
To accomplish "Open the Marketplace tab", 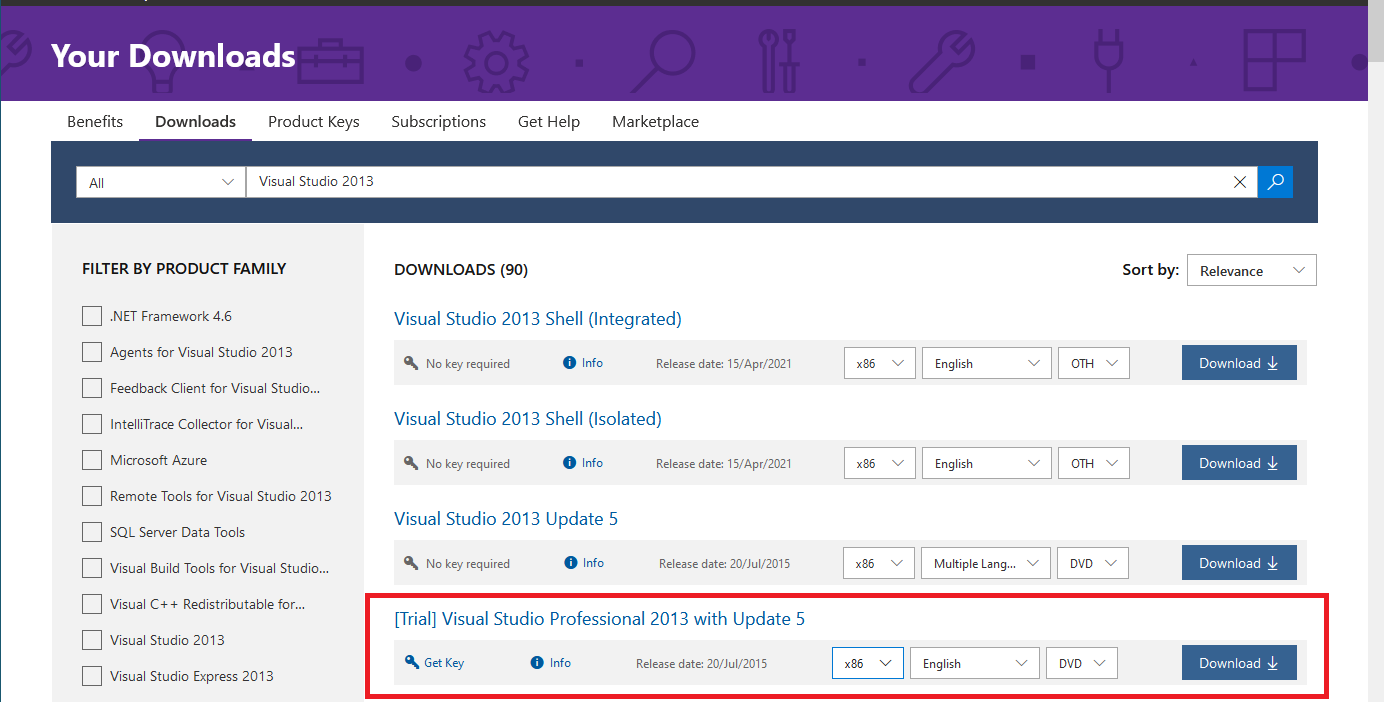I will click(x=655, y=121).
